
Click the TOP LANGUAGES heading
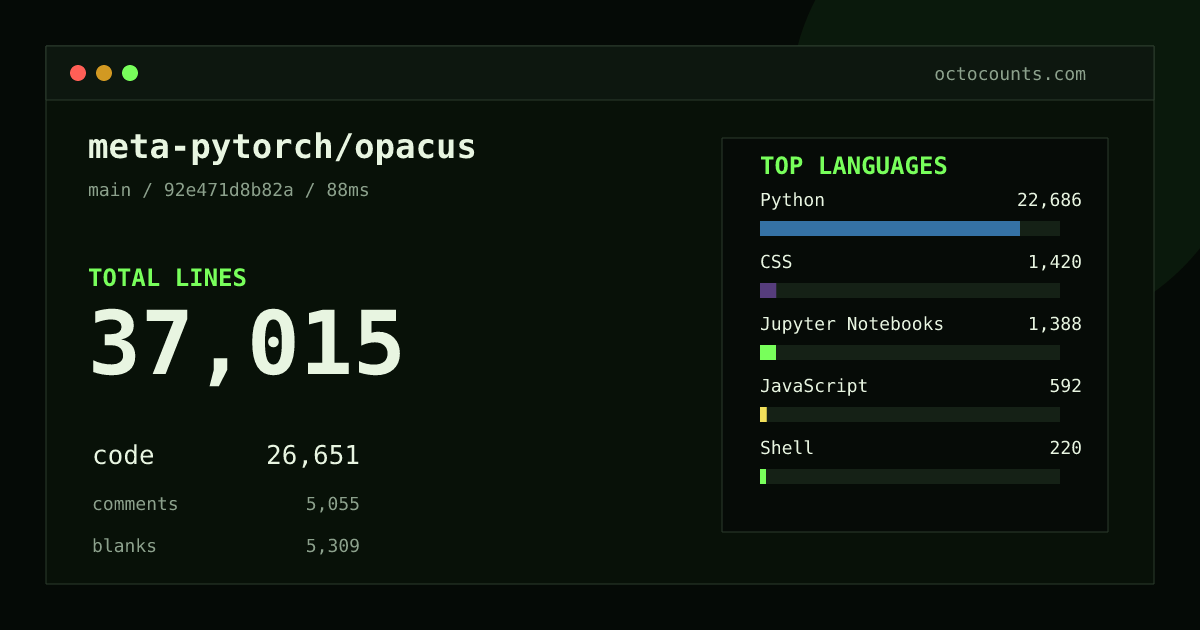(x=854, y=166)
